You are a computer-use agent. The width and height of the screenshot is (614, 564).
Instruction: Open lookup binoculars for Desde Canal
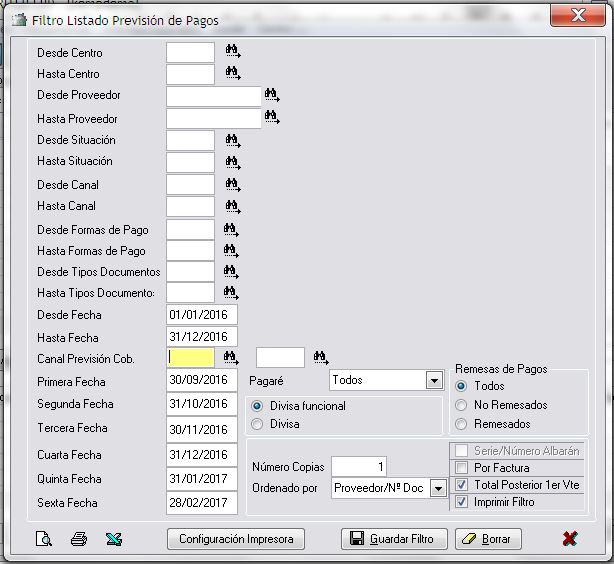point(233,184)
